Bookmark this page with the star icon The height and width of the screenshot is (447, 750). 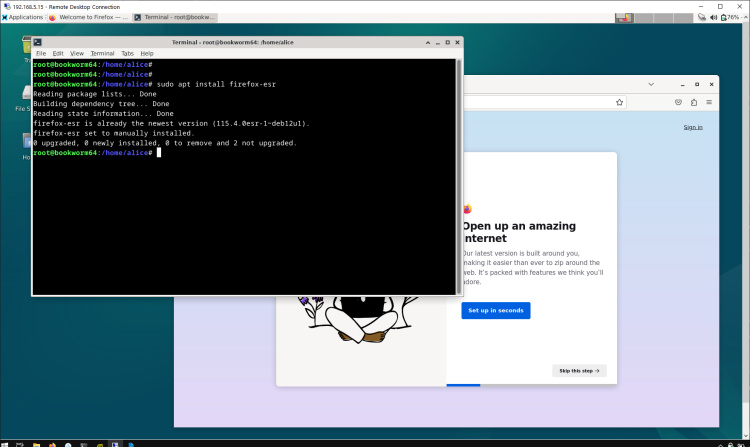point(620,101)
